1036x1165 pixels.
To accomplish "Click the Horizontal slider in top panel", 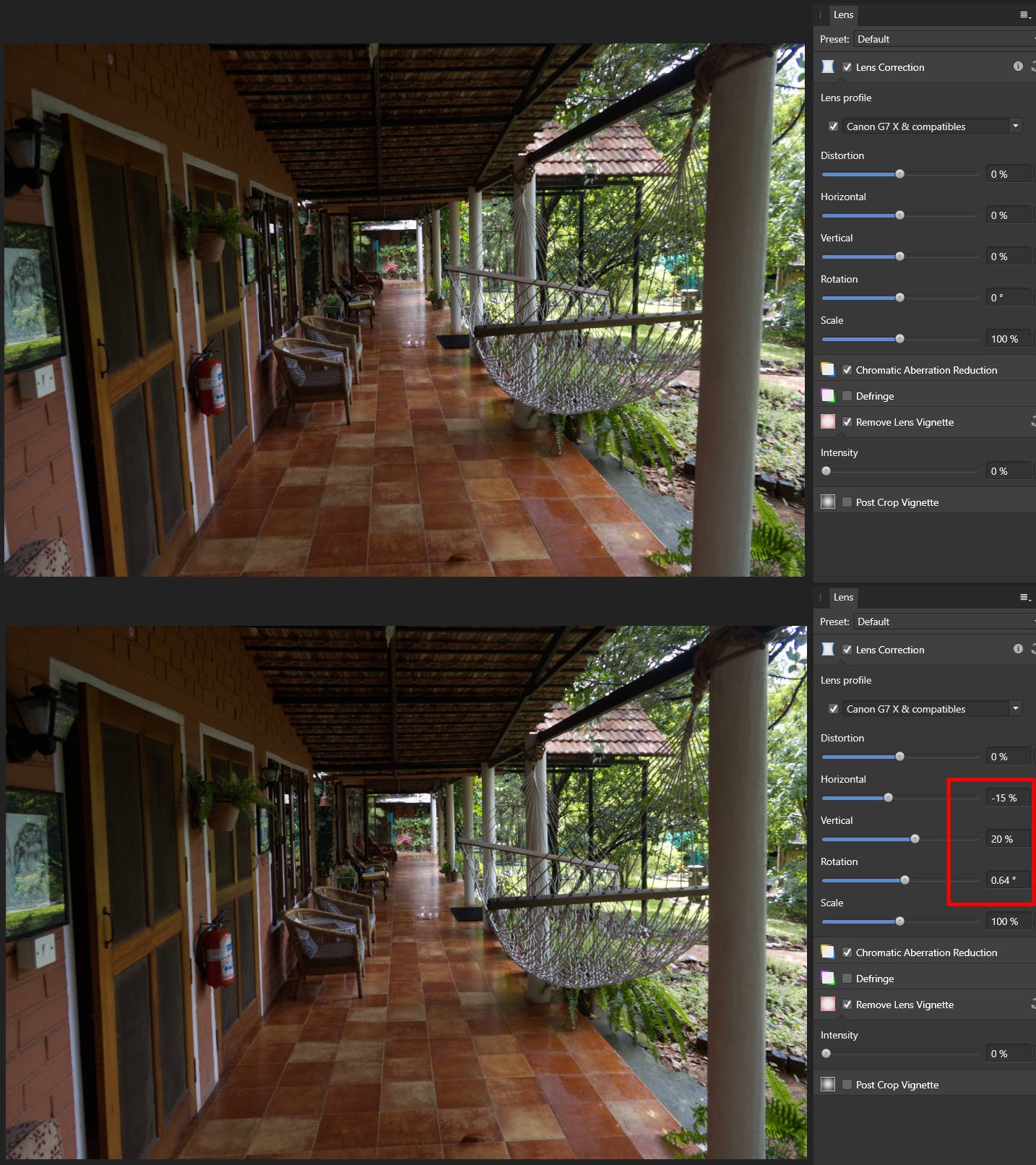I will [x=900, y=215].
